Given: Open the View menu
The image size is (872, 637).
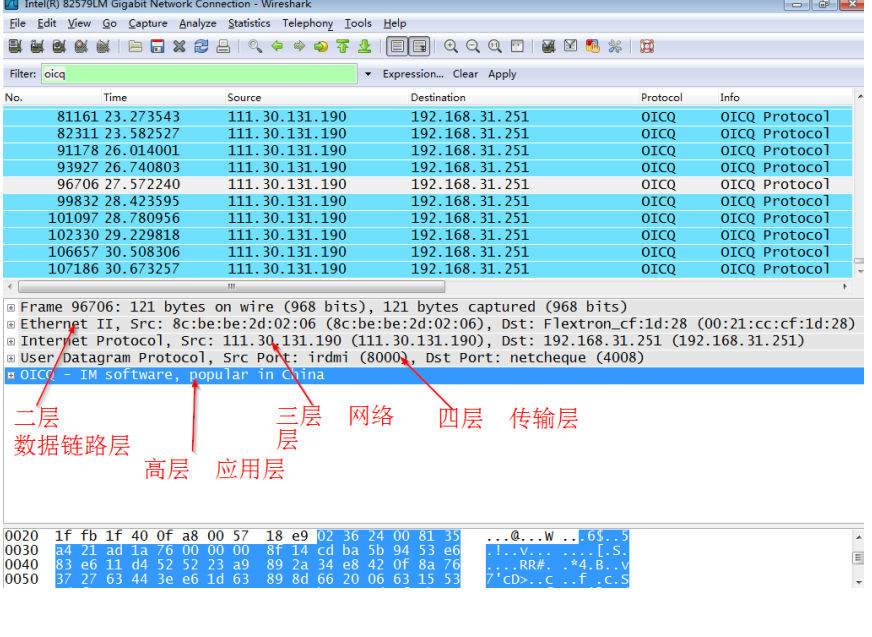Looking at the screenshot, I should [x=79, y=23].
